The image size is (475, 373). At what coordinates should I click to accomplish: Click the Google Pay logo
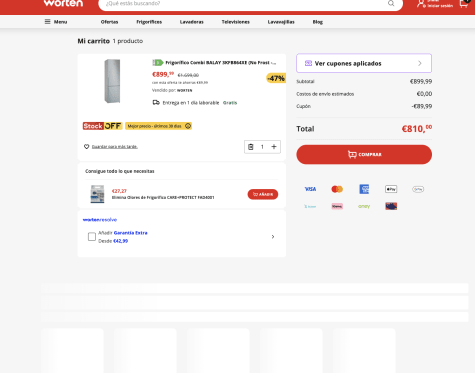[x=418, y=189]
